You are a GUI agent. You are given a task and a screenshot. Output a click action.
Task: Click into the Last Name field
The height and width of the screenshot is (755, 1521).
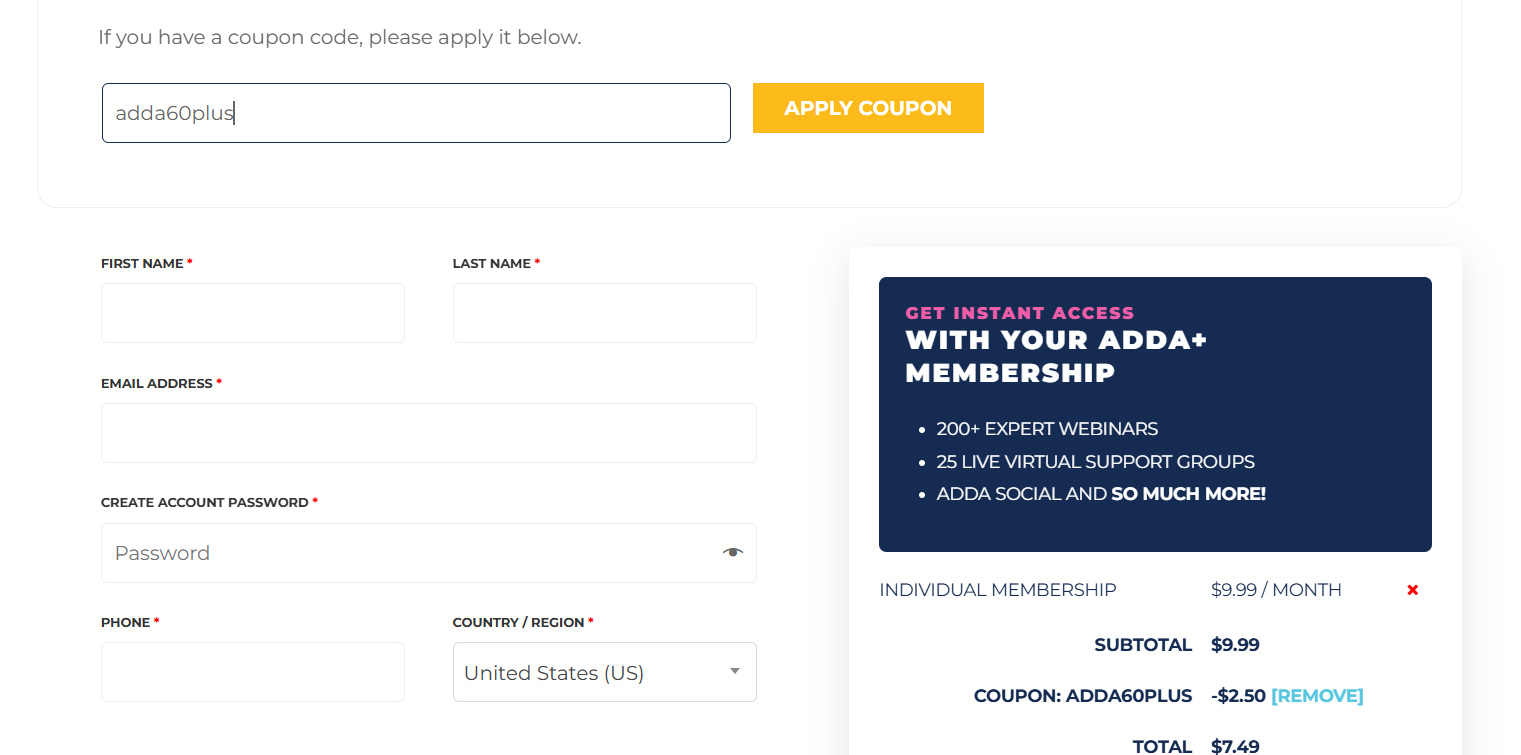pyautogui.click(x=604, y=313)
